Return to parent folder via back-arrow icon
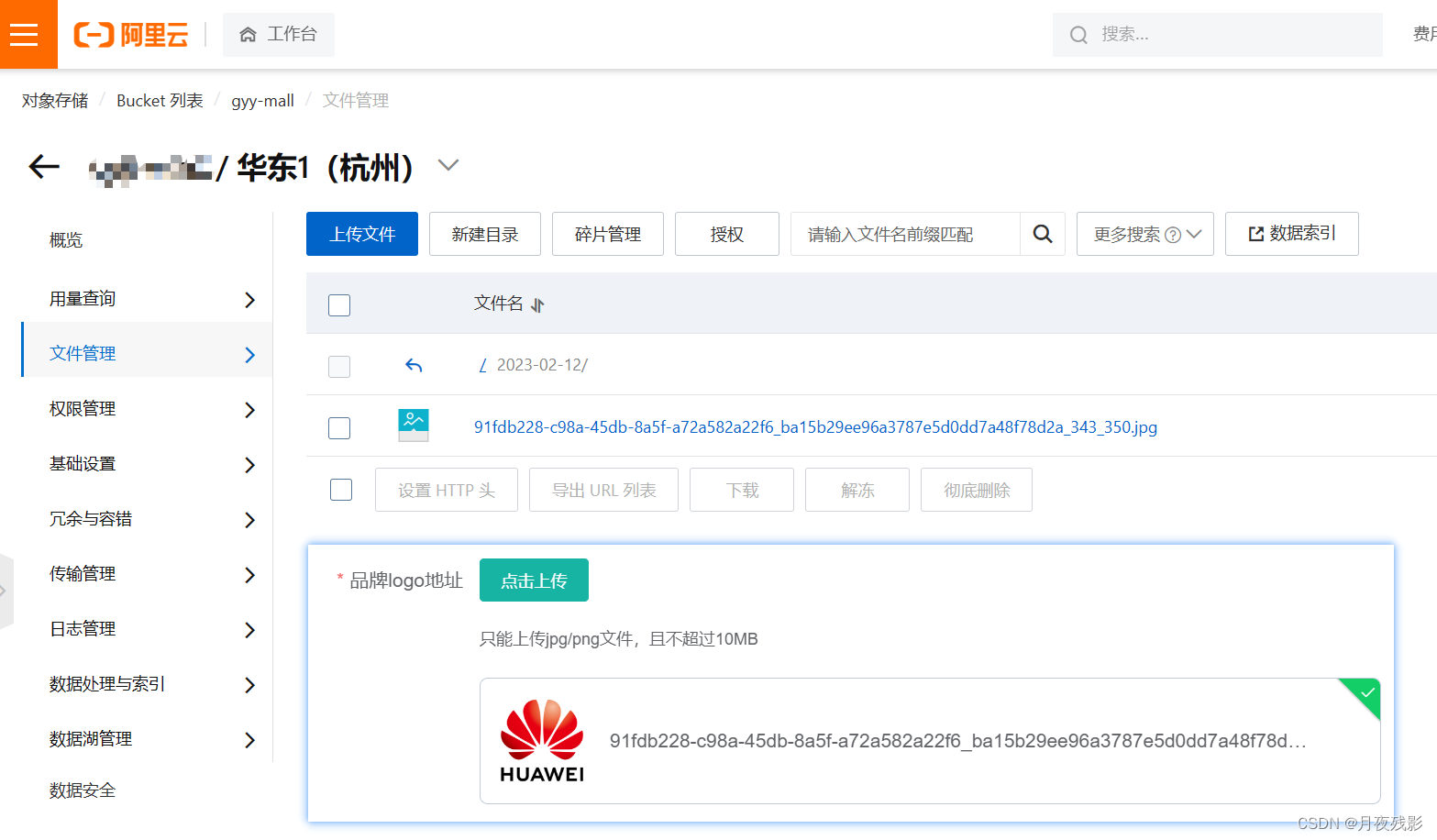The height and width of the screenshot is (840, 1437). point(414,365)
